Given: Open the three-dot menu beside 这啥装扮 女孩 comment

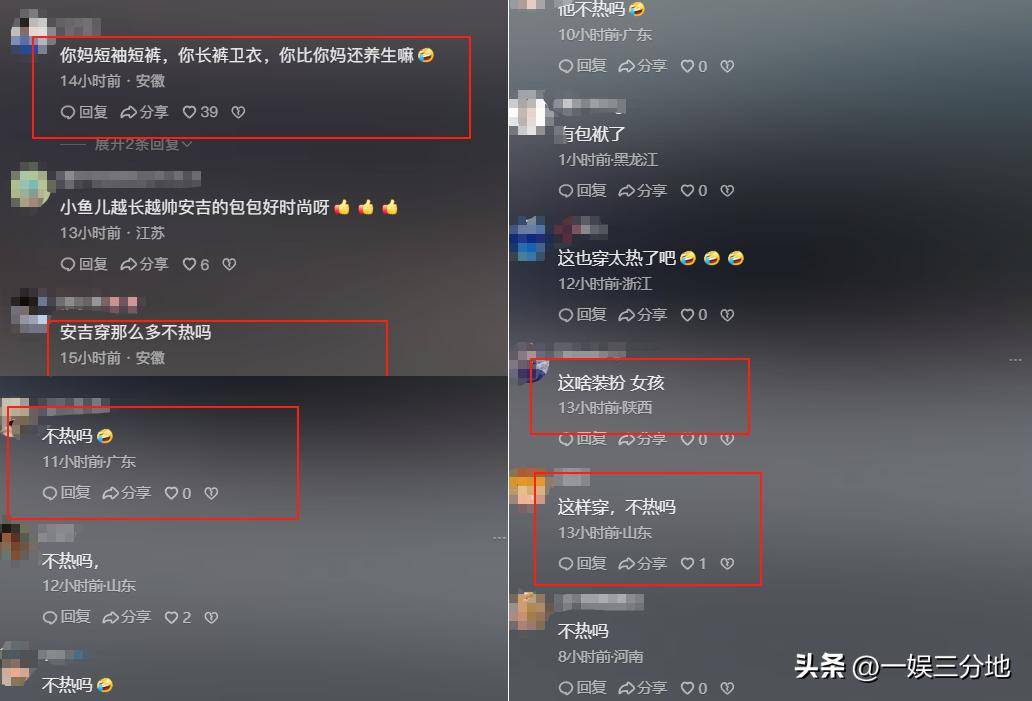Looking at the screenshot, I should (x=1016, y=360).
